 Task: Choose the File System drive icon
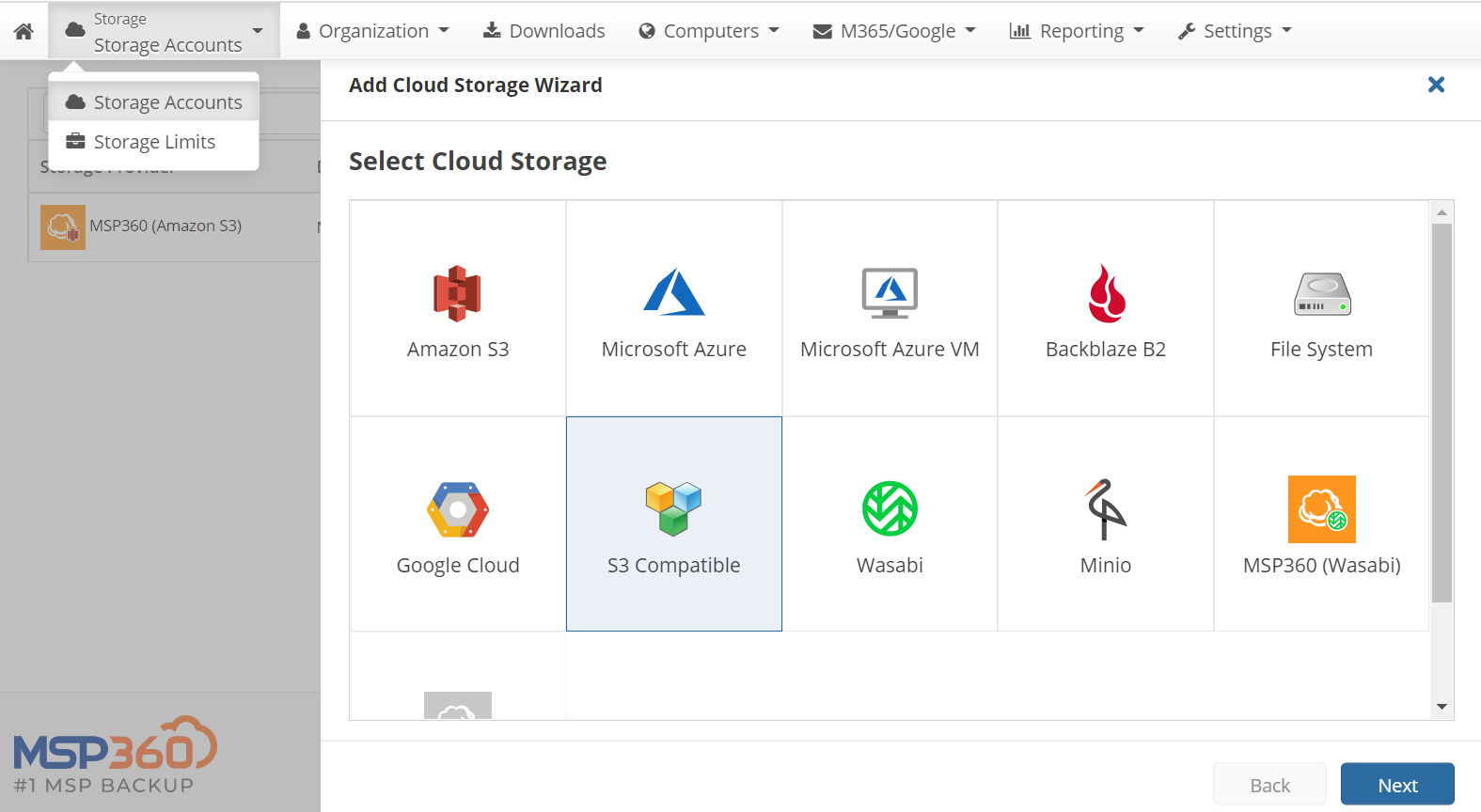[1322, 294]
